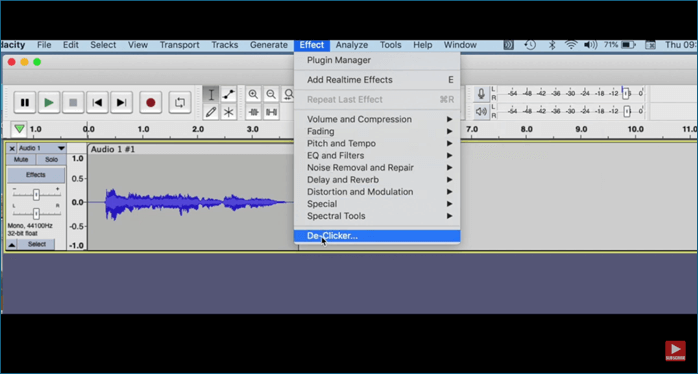Screen dimensions: 698x374
Task: Open the View menu
Action: (138, 45)
